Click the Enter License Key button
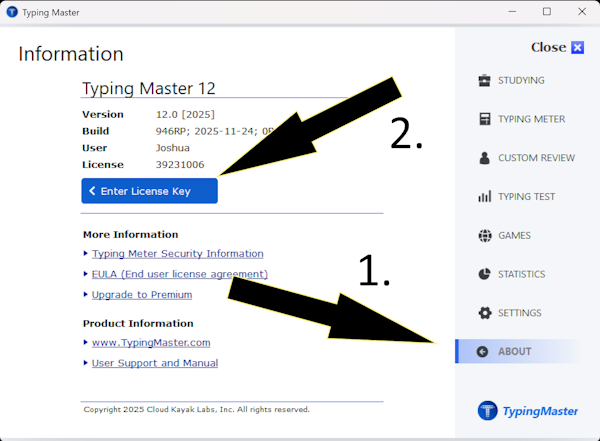This screenshot has height=441, width=600. coord(150,191)
